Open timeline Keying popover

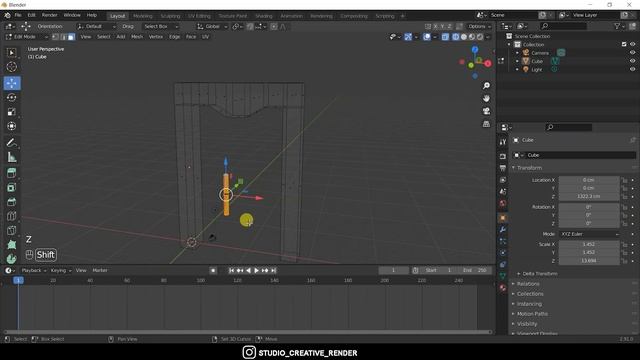61,270
